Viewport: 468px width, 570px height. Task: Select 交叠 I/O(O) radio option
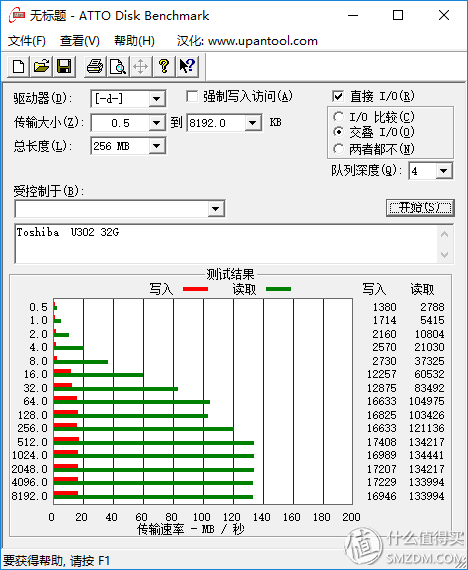pyautogui.click(x=338, y=132)
